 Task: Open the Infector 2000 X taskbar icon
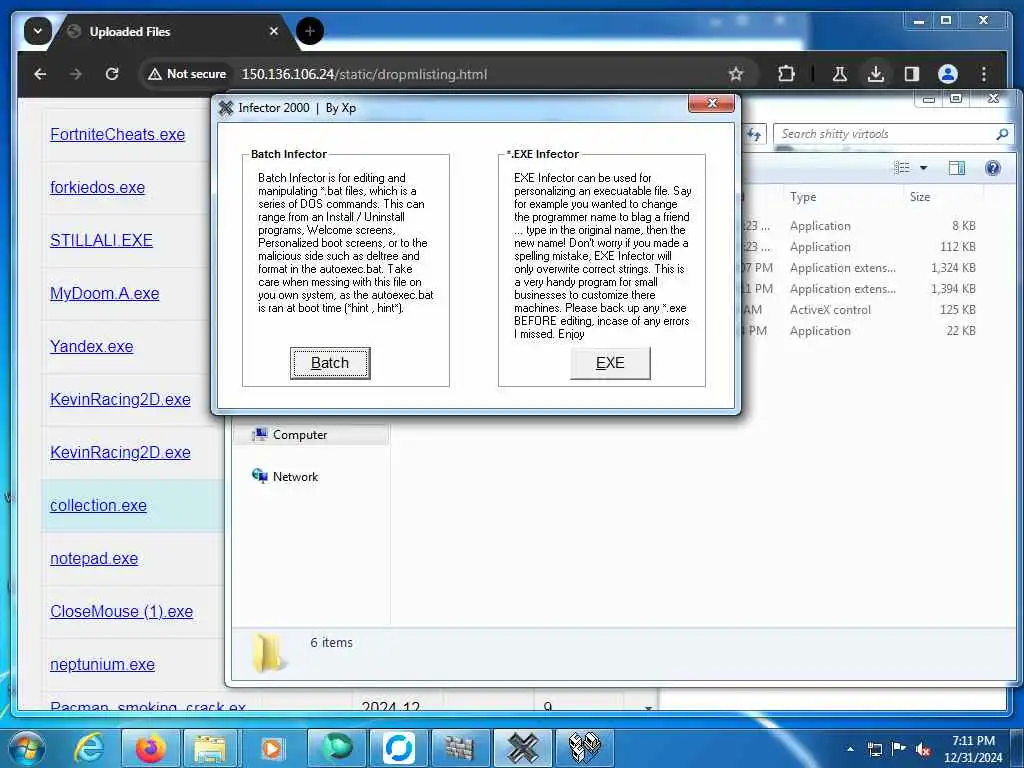point(522,748)
